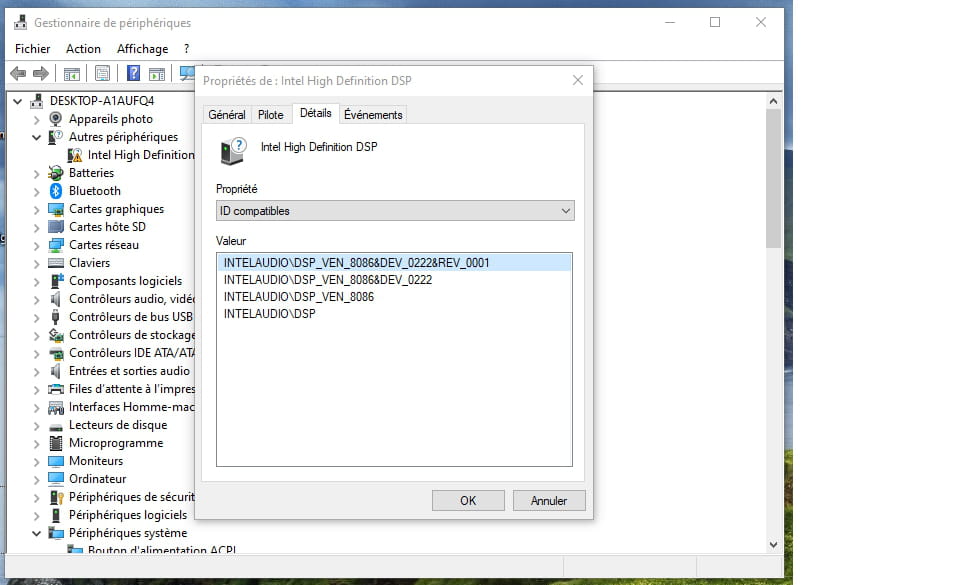Click the Appareils photo webcam icon
This screenshot has height=585, width=960.
click(57, 119)
